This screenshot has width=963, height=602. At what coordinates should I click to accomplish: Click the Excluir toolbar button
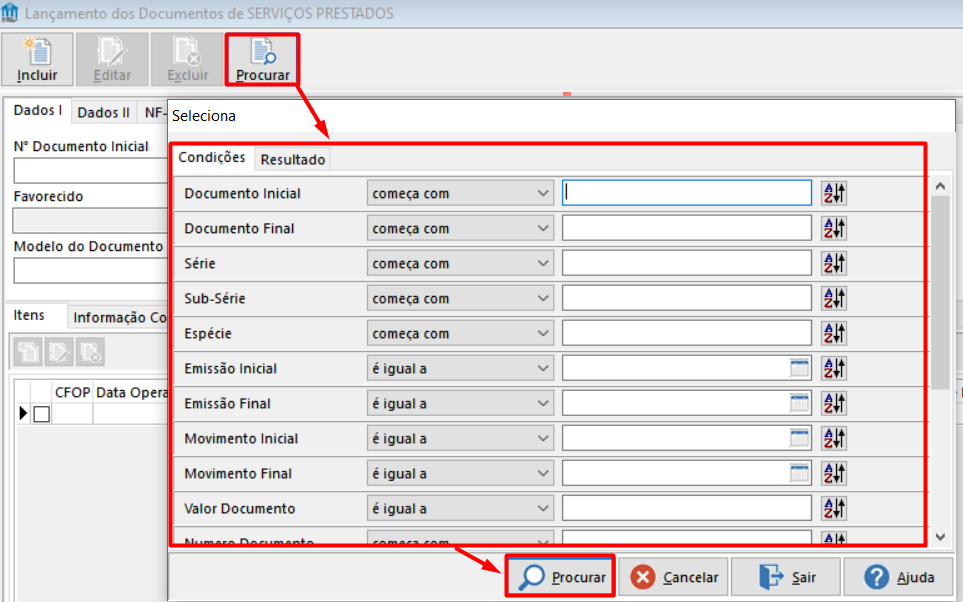pos(187,60)
